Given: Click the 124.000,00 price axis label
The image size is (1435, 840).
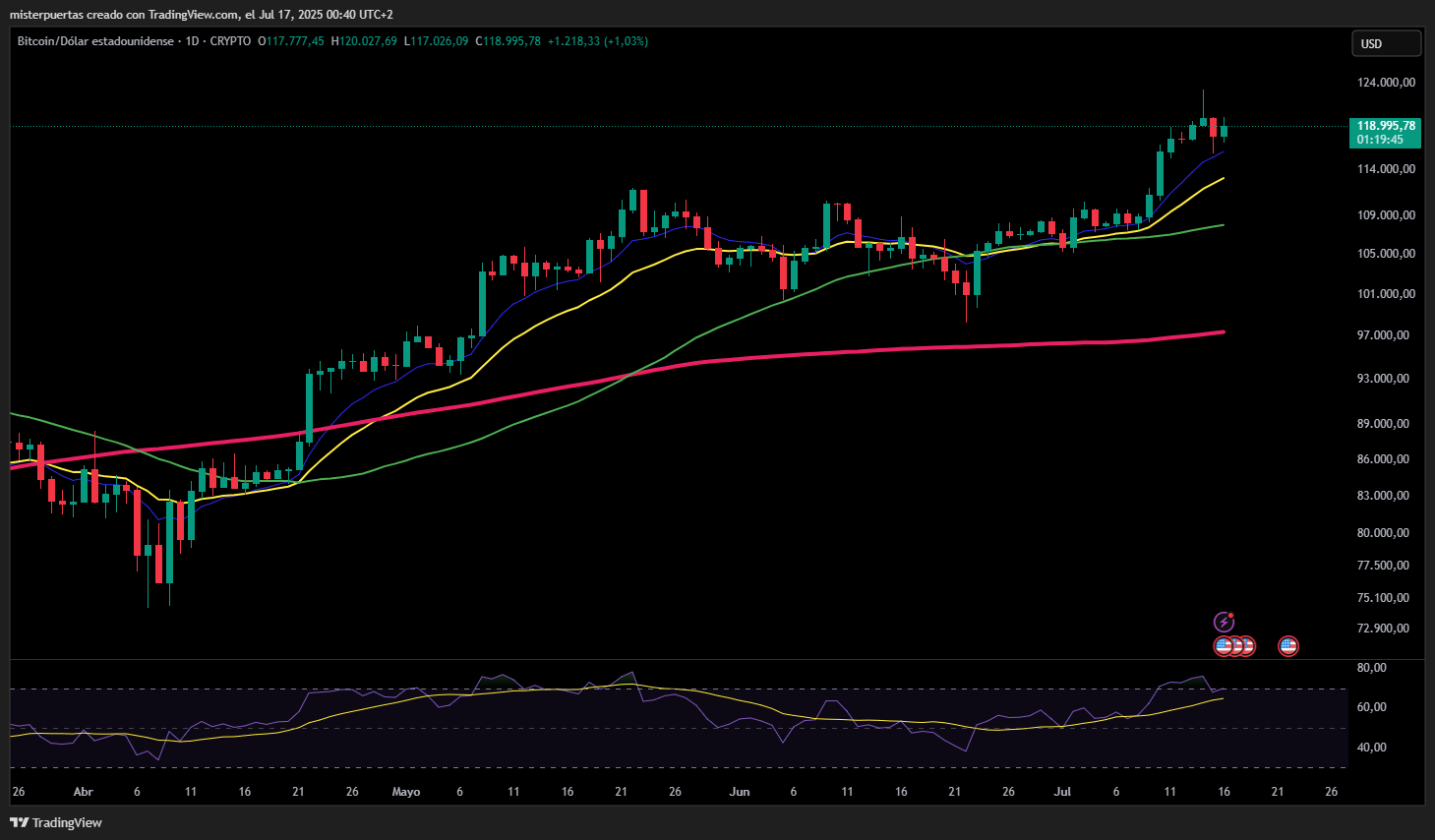Looking at the screenshot, I should tap(1386, 83).
